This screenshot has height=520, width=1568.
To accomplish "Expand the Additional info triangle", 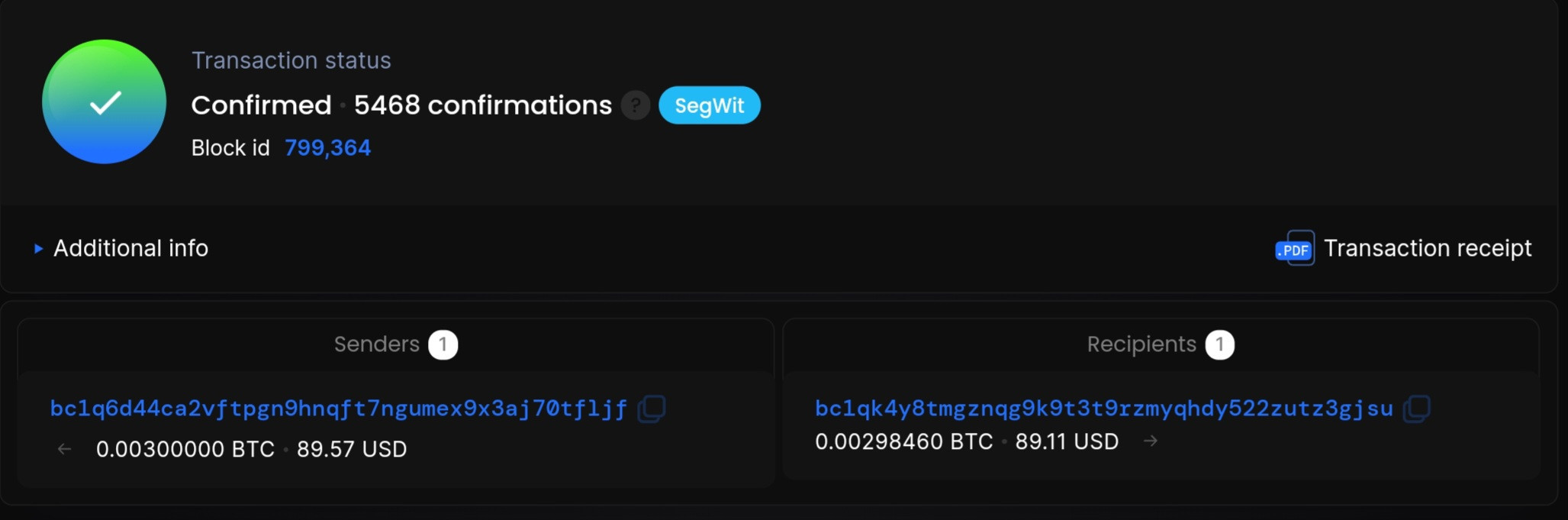I will [38, 248].
